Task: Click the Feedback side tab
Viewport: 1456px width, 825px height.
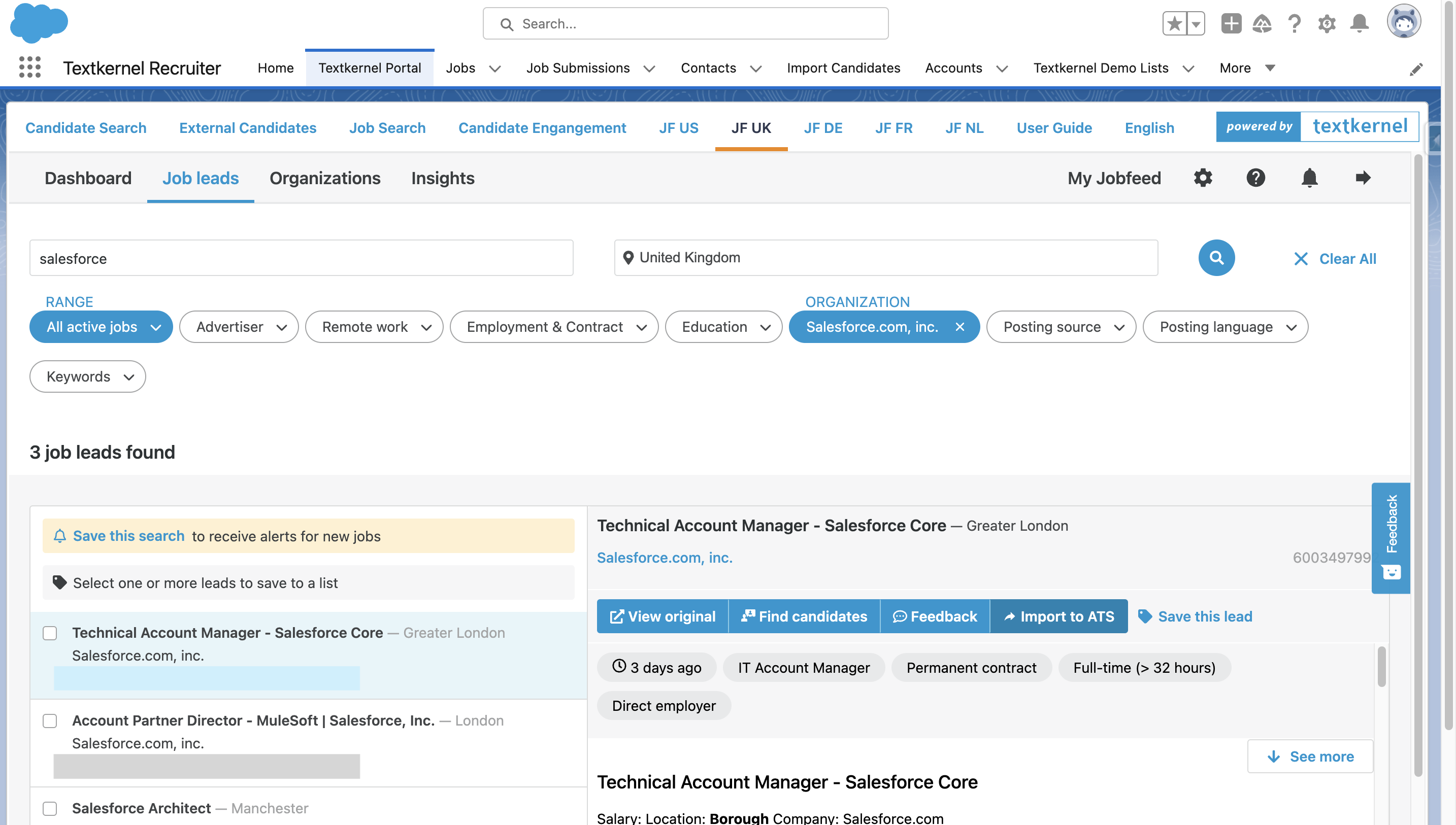Action: click(1391, 538)
